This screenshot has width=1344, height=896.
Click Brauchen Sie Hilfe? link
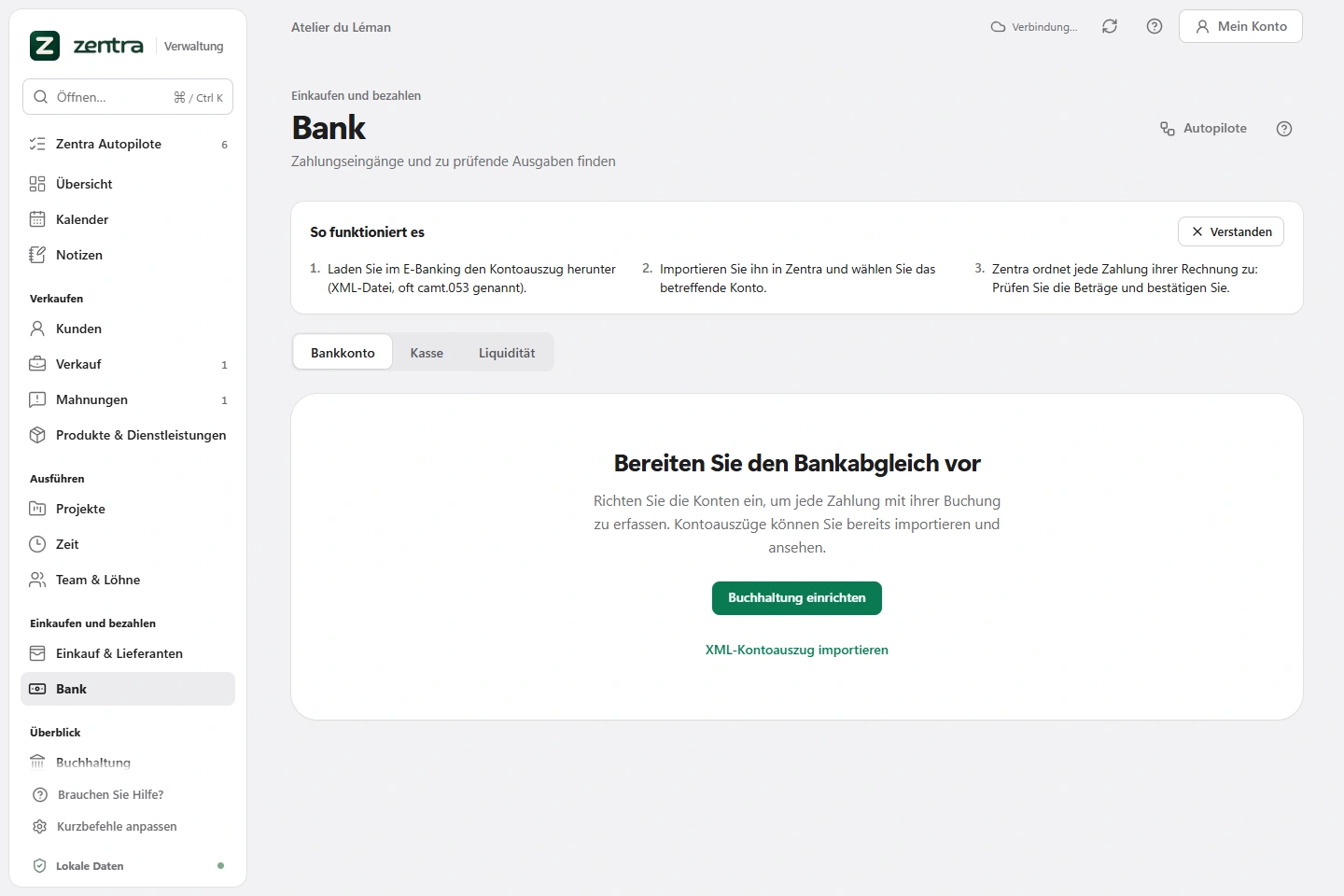coord(110,795)
